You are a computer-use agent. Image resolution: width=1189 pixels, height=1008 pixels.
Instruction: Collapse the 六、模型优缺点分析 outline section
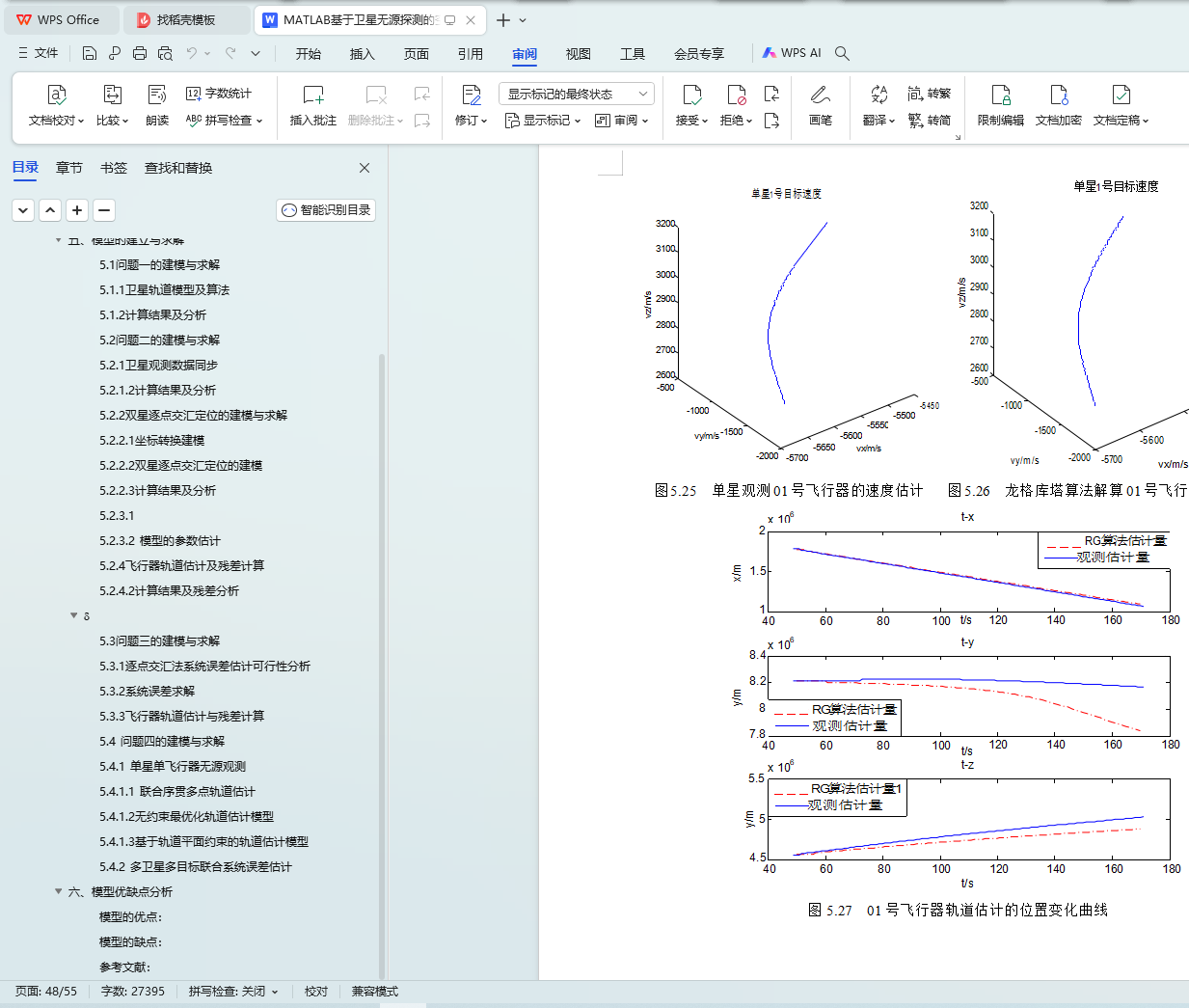58,891
